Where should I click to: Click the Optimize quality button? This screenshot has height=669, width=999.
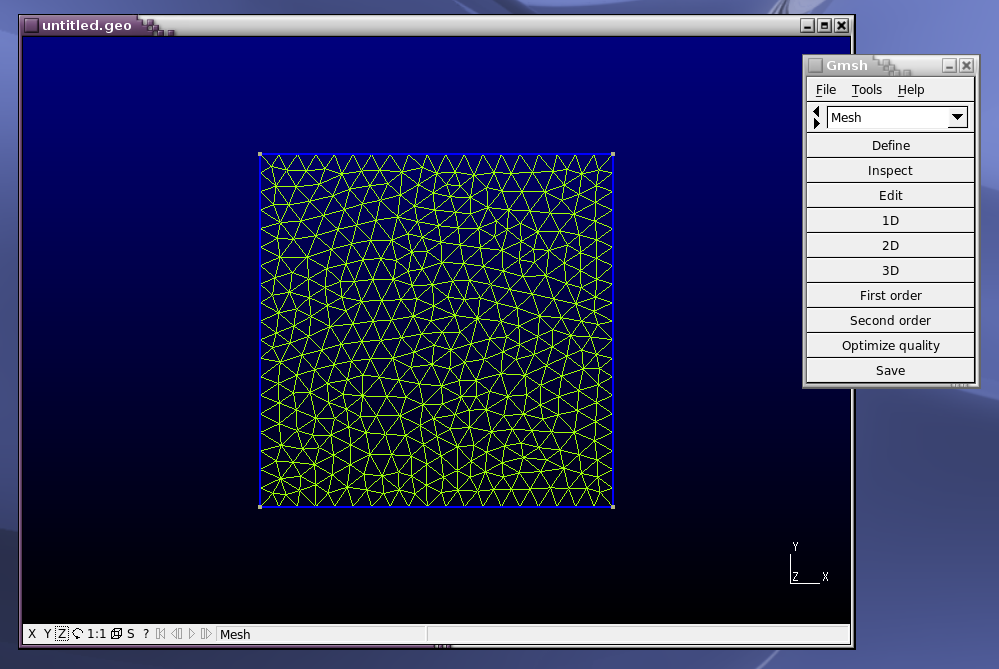(x=890, y=345)
